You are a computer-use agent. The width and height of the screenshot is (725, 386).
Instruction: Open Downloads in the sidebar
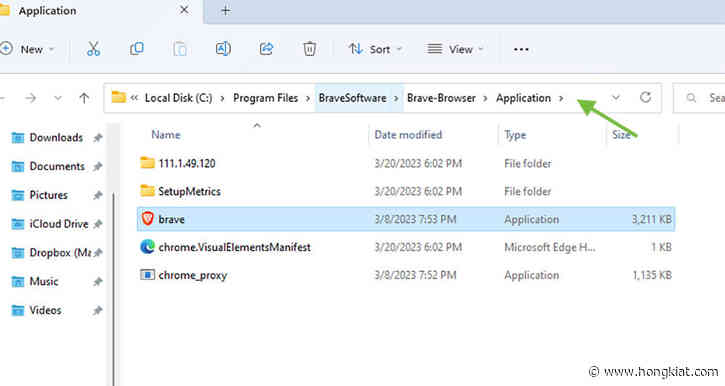(x=56, y=137)
